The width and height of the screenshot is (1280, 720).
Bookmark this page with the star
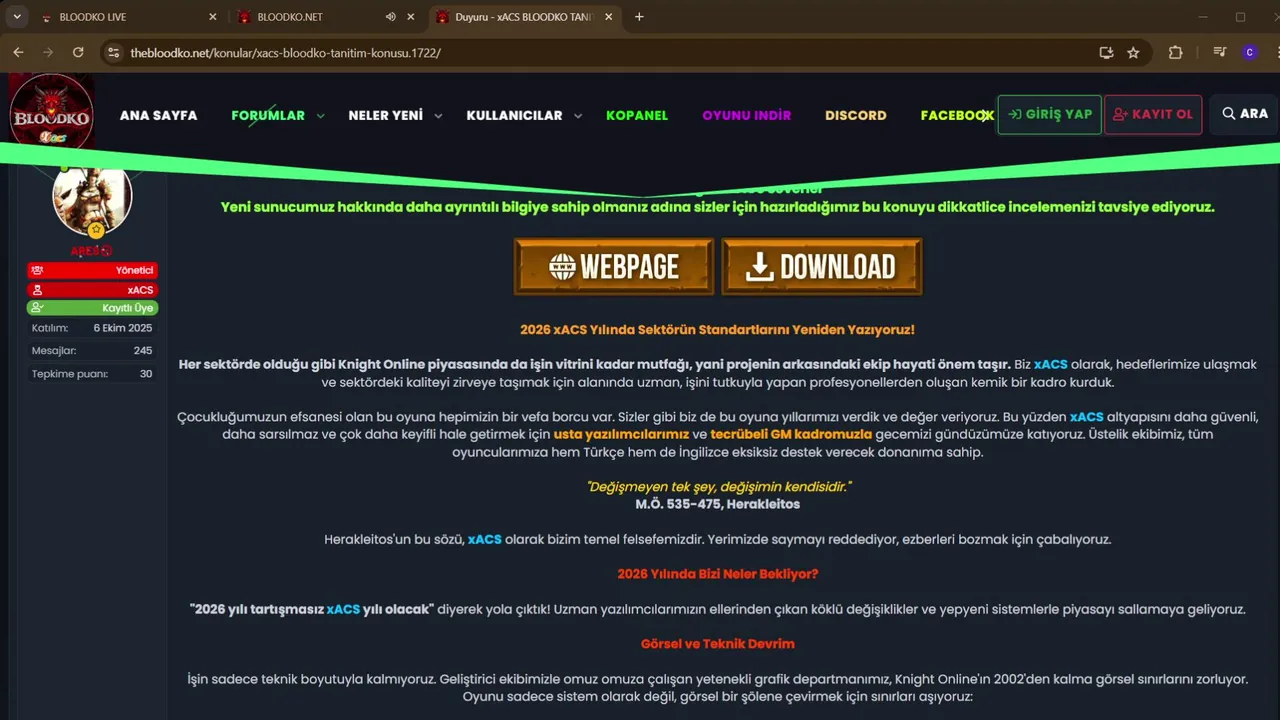tap(1133, 52)
